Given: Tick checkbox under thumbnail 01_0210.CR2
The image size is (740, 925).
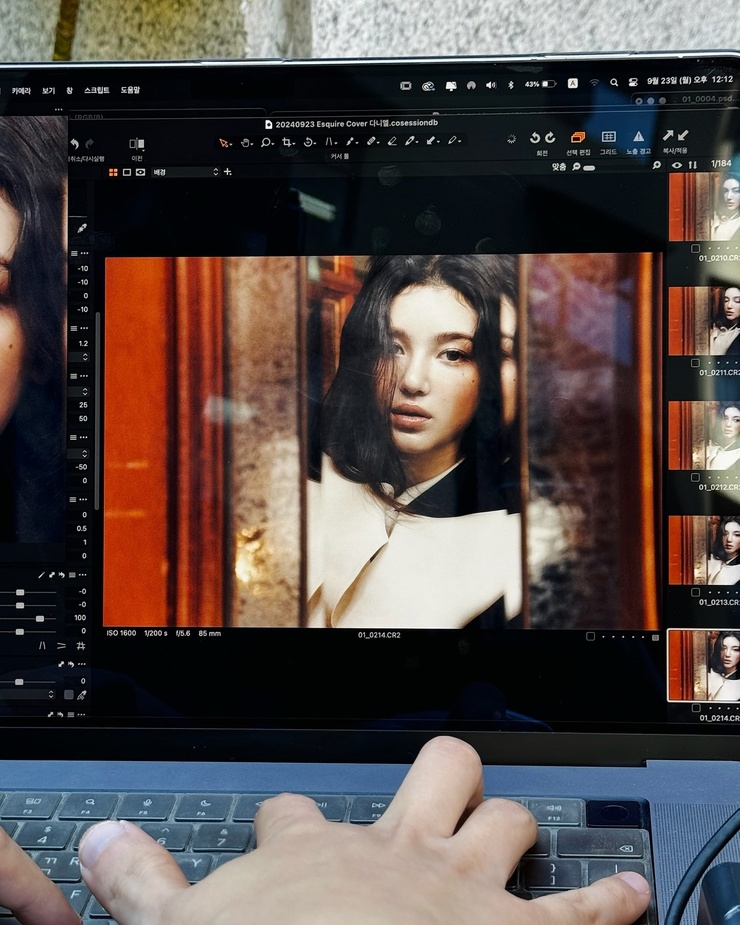Looking at the screenshot, I should click(696, 249).
